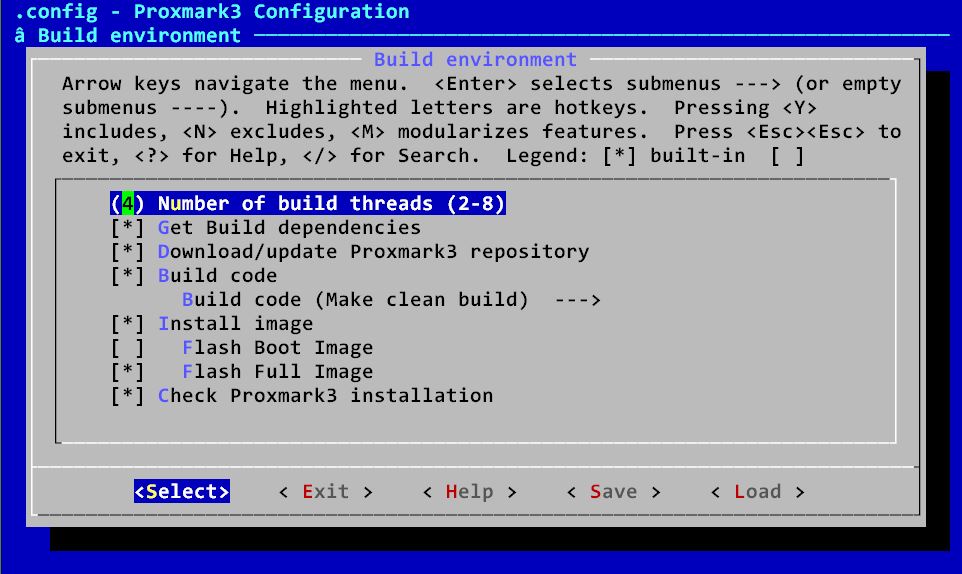Click the Save button
962x574 pixels.
pyautogui.click(x=614, y=491)
